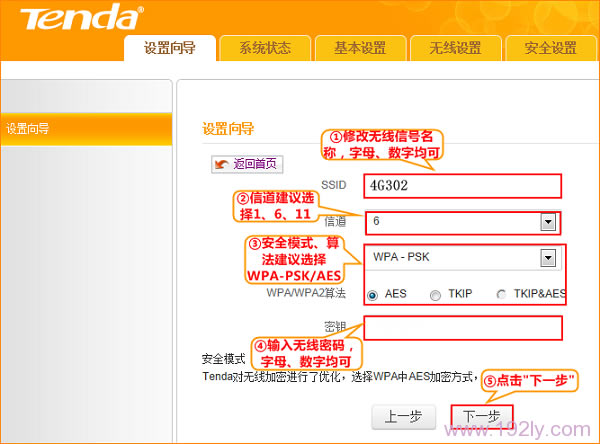
Task: Click the 下一步 button
Action: pyautogui.click(x=481, y=417)
